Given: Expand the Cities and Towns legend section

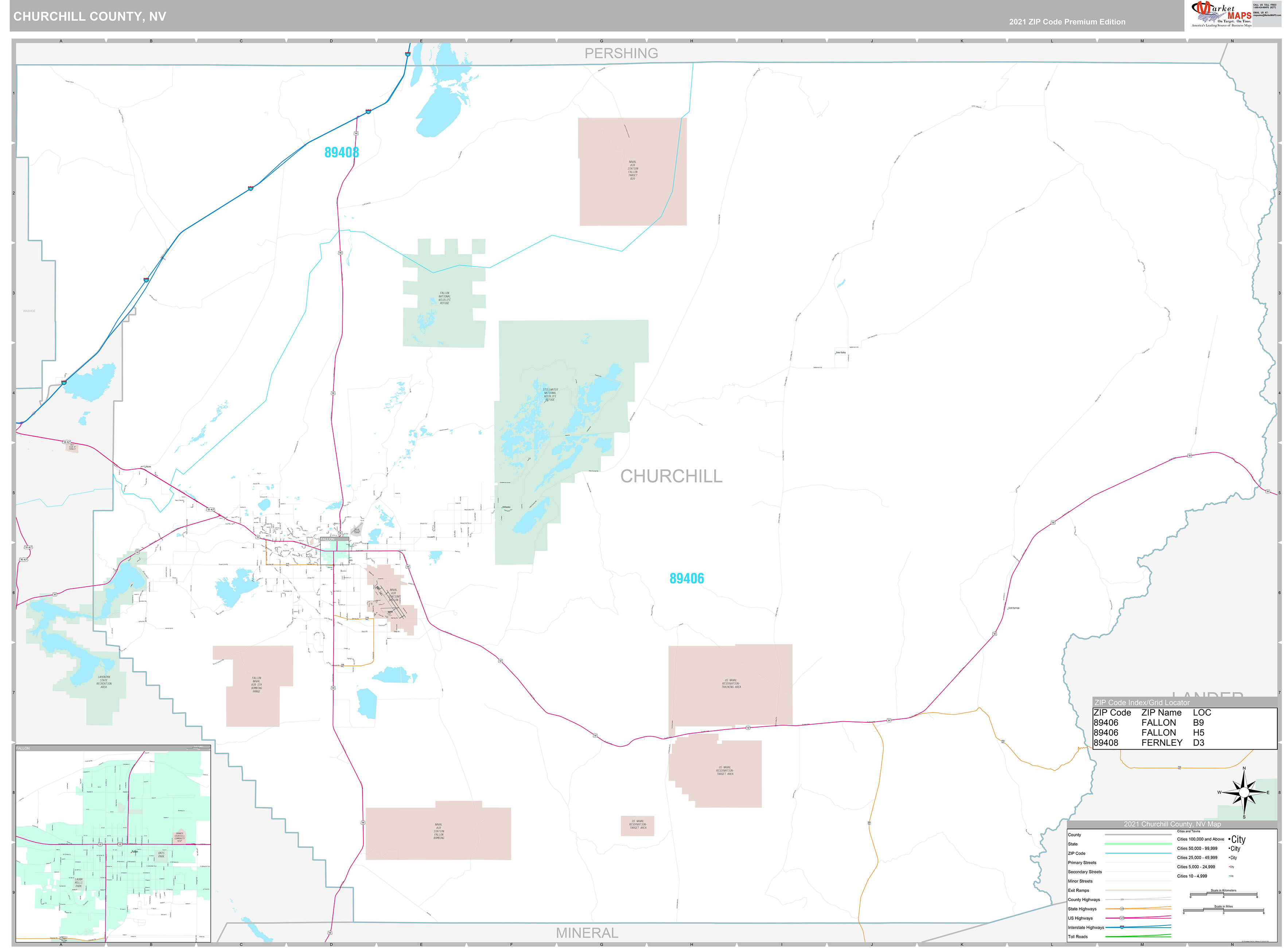Looking at the screenshot, I should (x=1189, y=832).
